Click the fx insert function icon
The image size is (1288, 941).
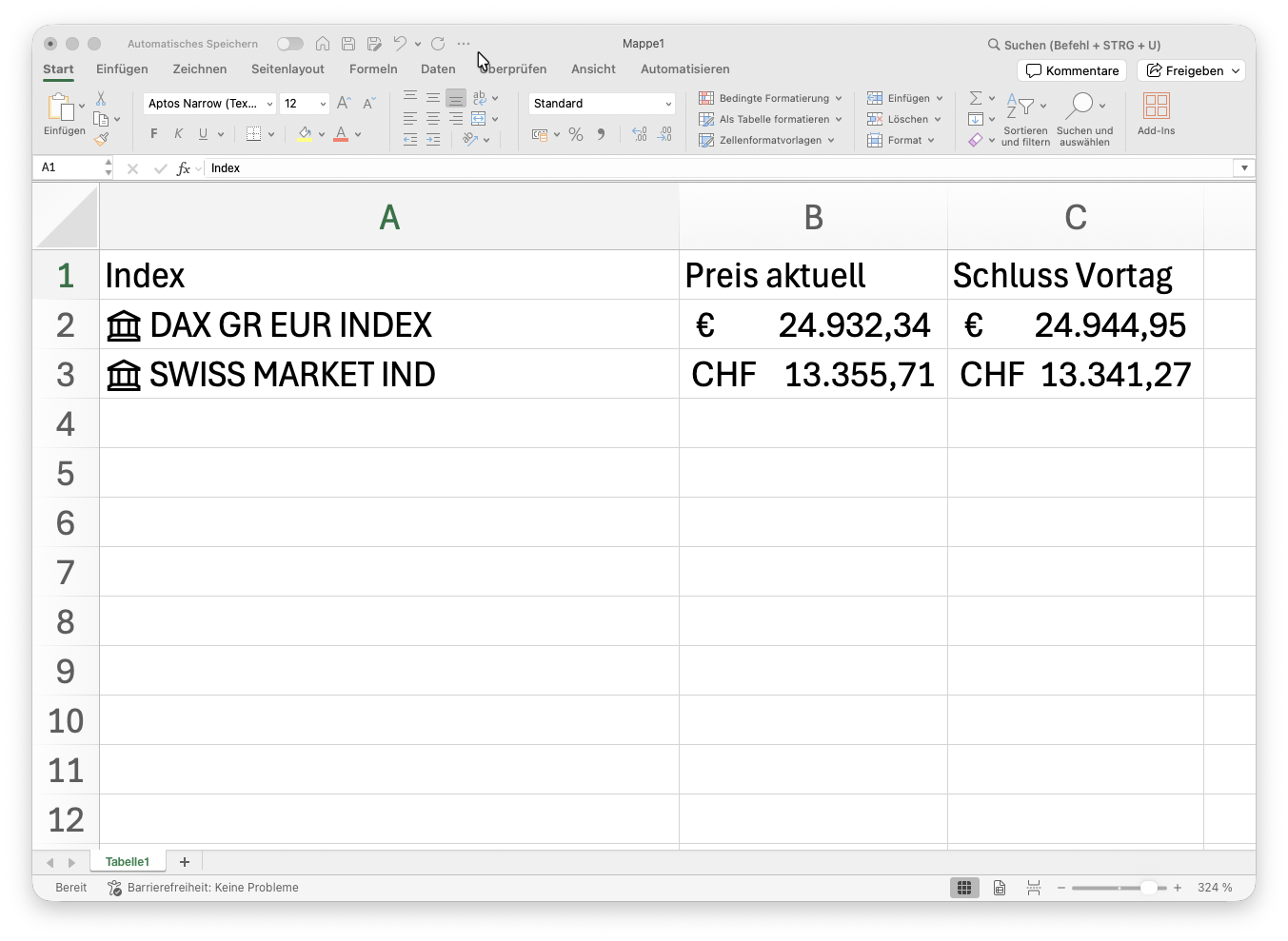[x=184, y=168]
